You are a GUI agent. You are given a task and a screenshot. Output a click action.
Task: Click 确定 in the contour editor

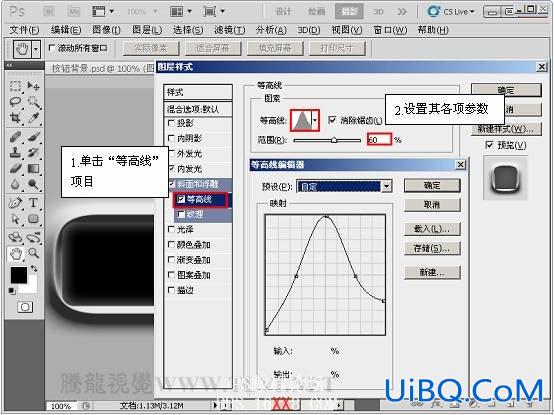point(432,185)
